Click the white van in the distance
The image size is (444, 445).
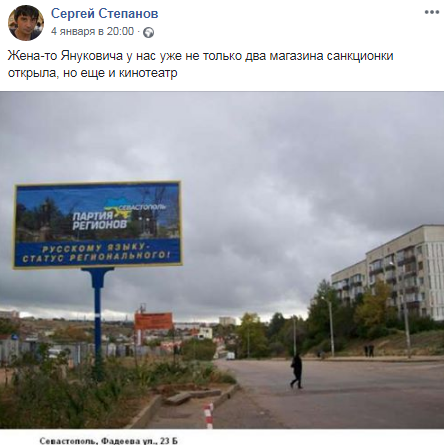230,356
